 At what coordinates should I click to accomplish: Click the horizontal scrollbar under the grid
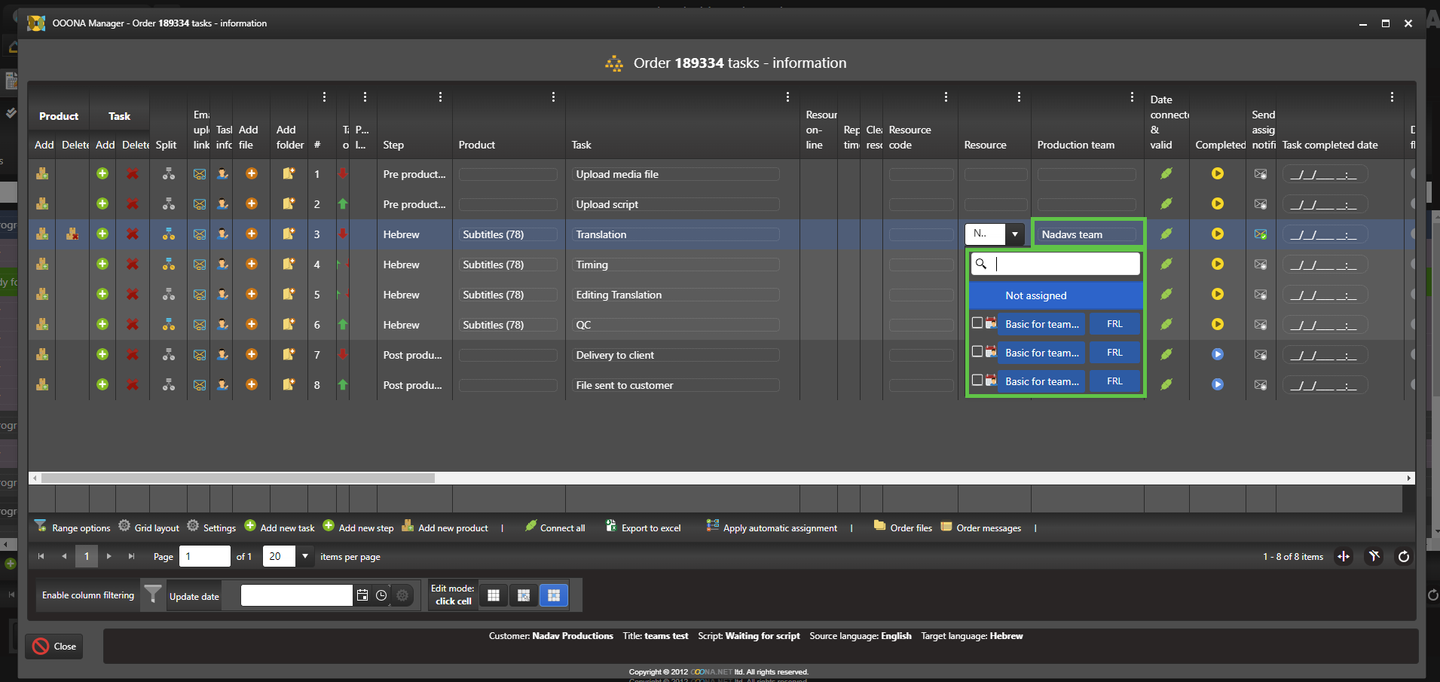(x=237, y=478)
